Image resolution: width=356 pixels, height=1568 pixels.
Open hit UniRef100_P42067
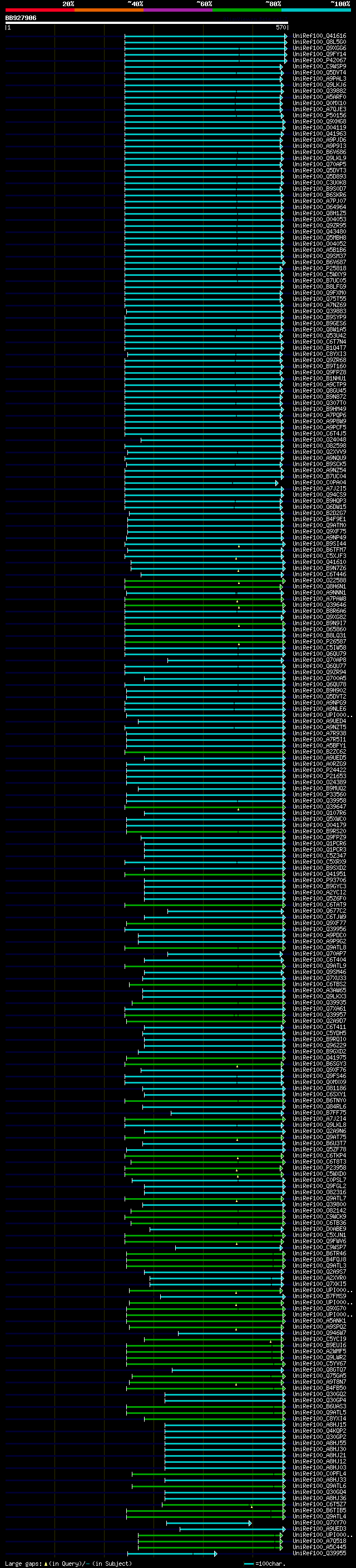[319, 60]
